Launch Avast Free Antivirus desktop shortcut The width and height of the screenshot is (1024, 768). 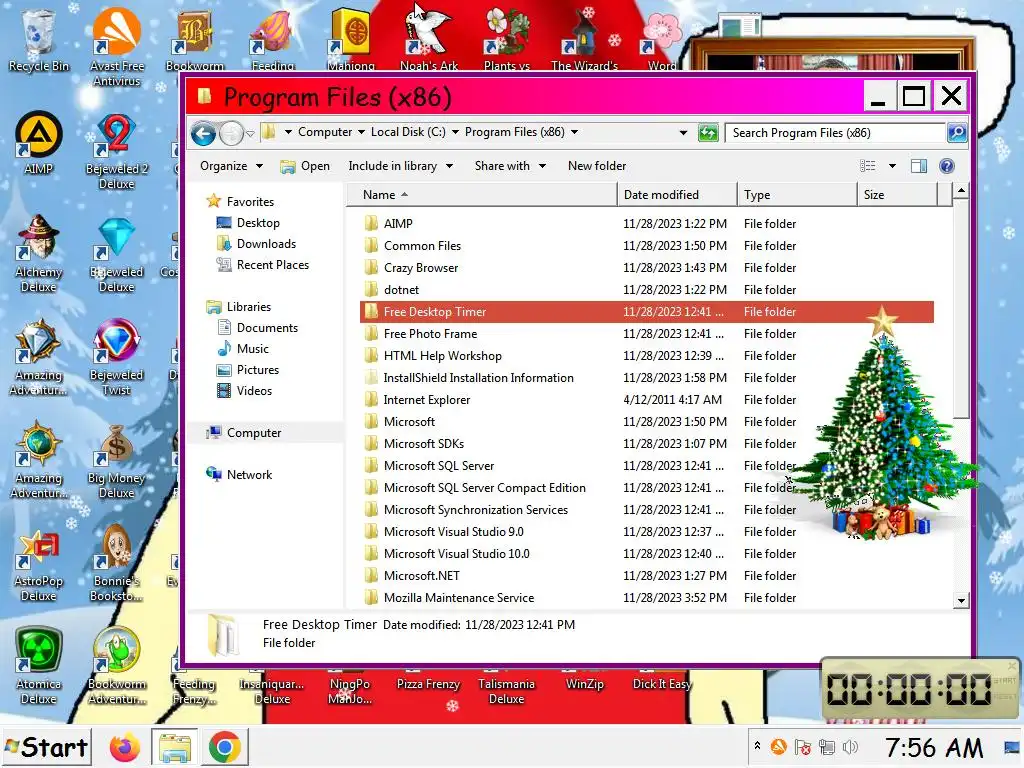116,47
